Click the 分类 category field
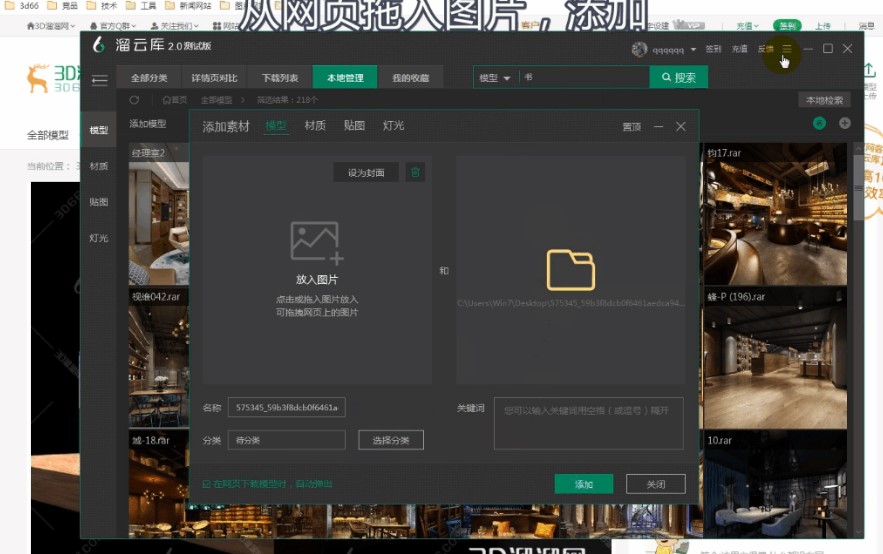Viewport: 883px width, 554px height. point(287,440)
